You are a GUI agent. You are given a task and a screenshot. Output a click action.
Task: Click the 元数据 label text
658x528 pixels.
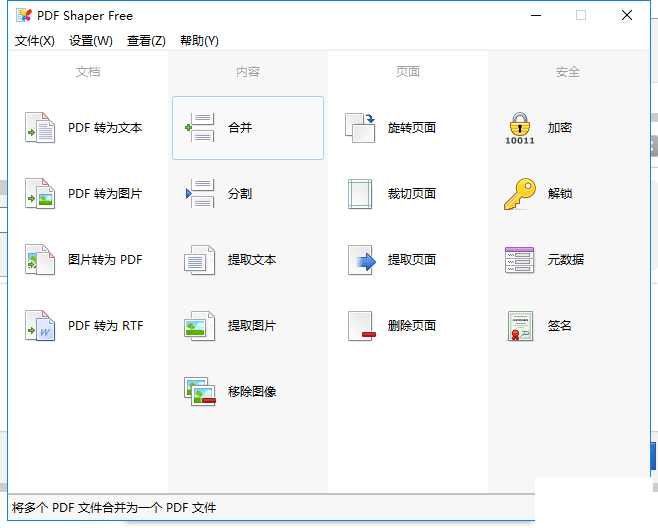click(x=566, y=259)
